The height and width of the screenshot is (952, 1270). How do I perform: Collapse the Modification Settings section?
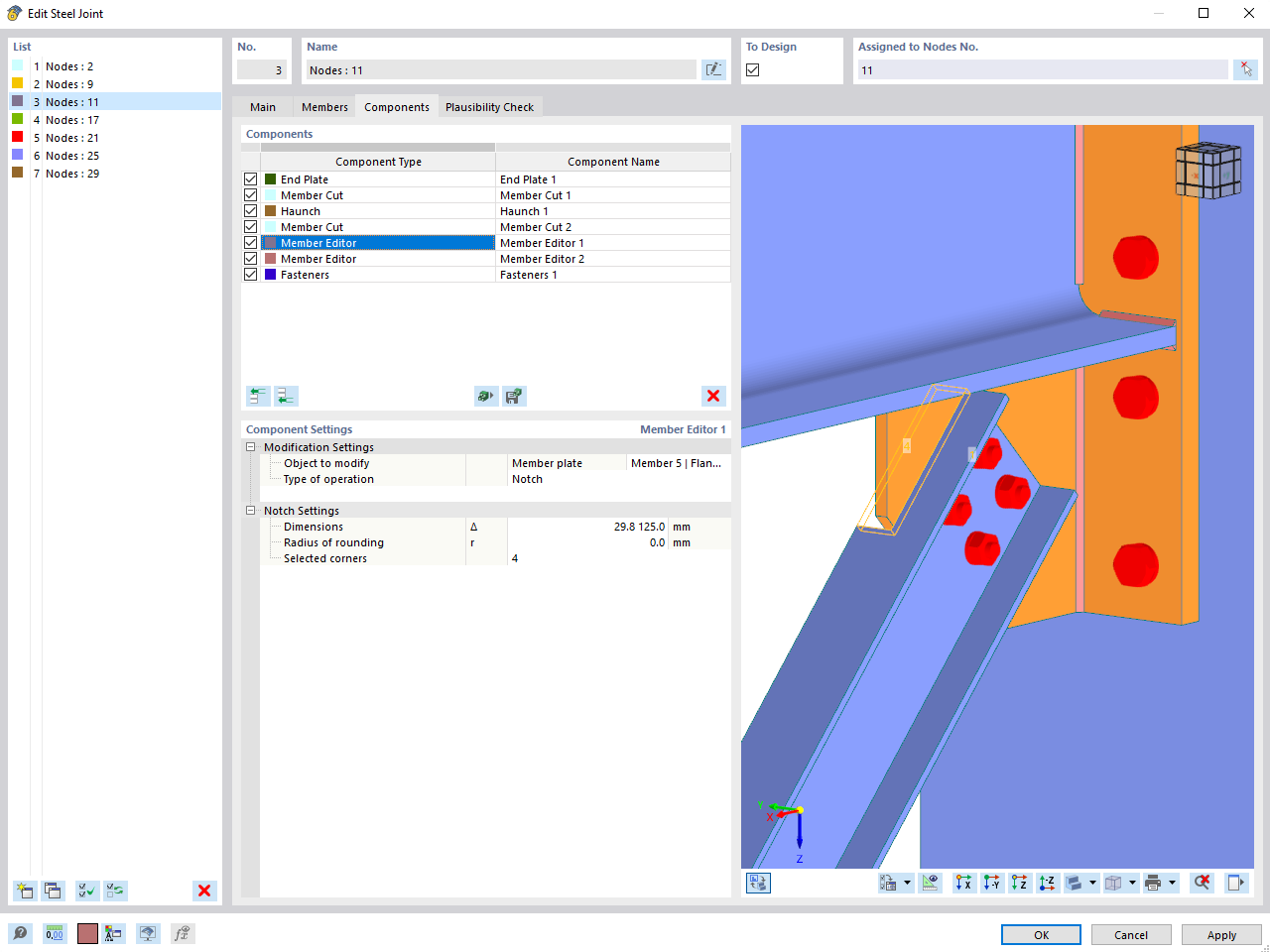pos(251,447)
